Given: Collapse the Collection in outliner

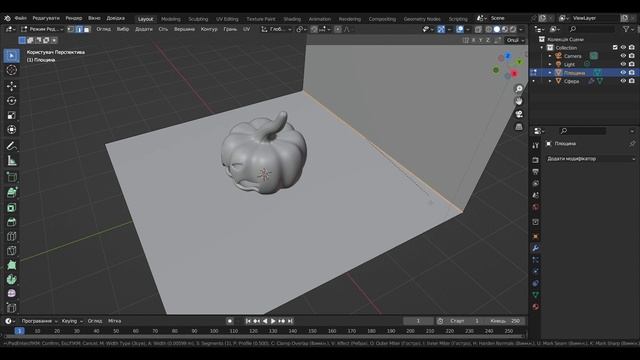Looking at the screenshot, I should click(x=542, y=48).
